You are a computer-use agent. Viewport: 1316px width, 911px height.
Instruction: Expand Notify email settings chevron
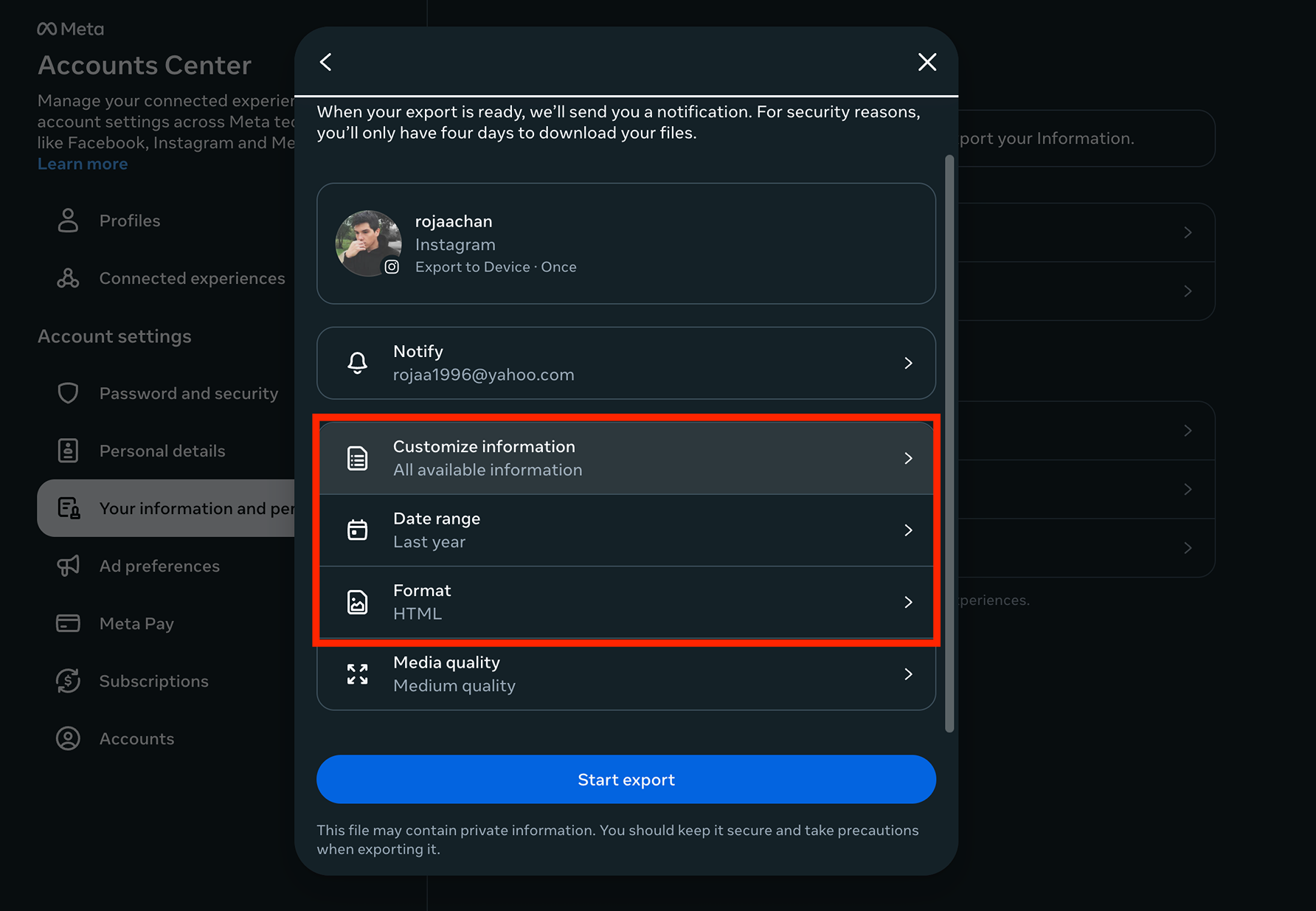point(908,363)
